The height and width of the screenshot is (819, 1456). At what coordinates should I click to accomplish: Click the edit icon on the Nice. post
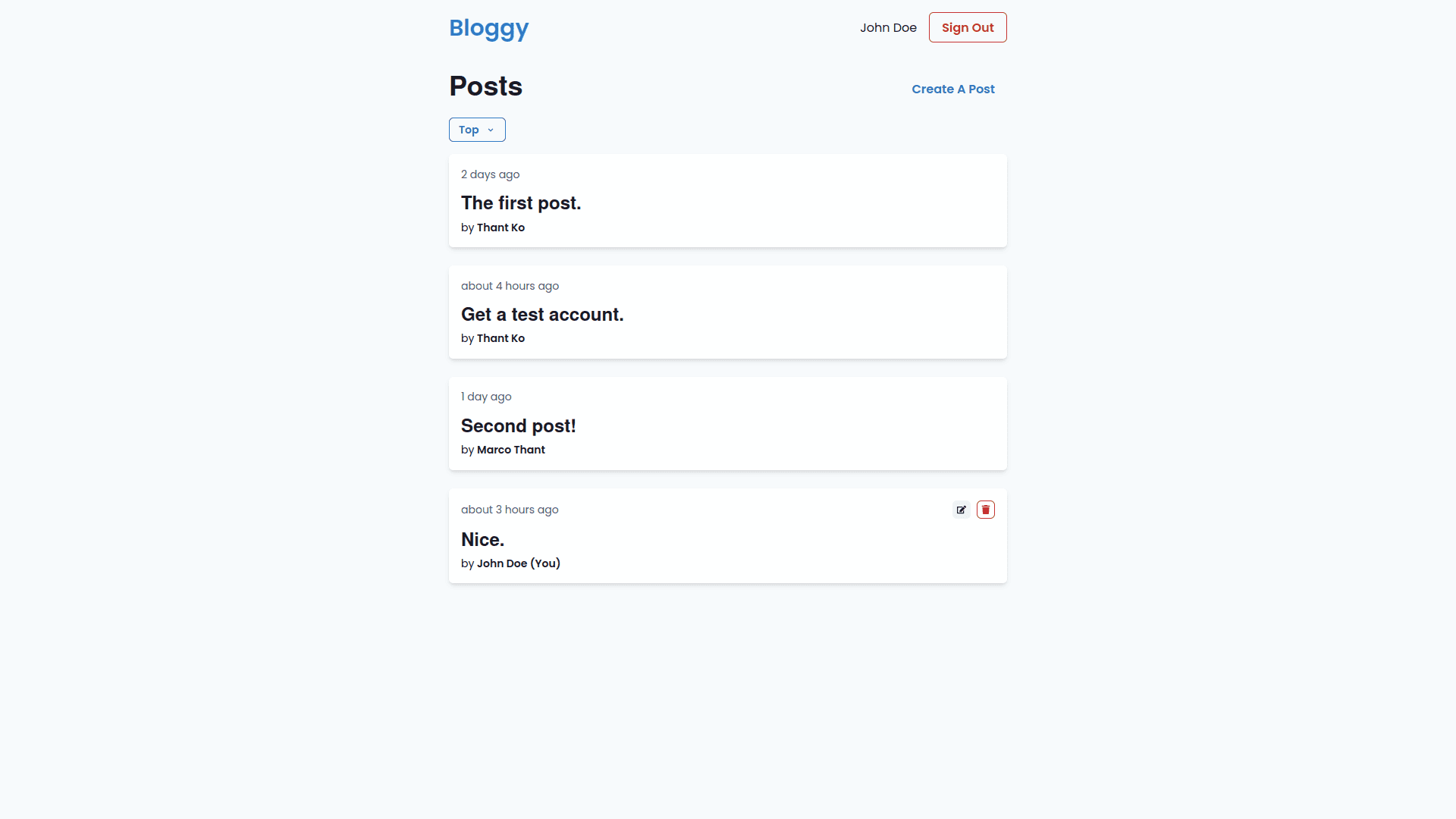961,510
